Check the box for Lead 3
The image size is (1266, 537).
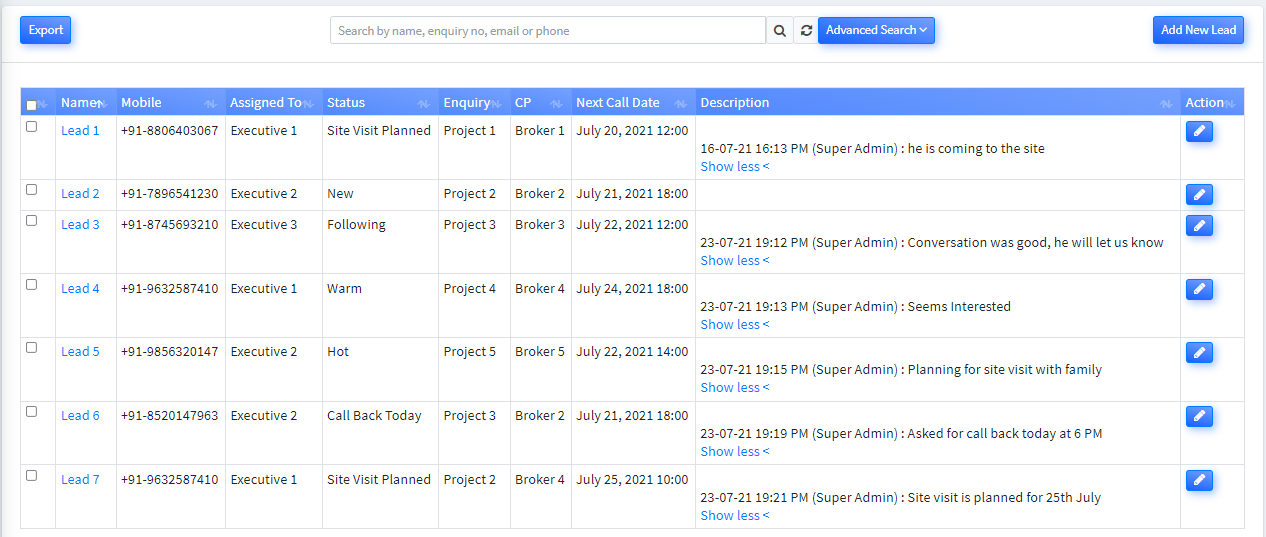31,220
